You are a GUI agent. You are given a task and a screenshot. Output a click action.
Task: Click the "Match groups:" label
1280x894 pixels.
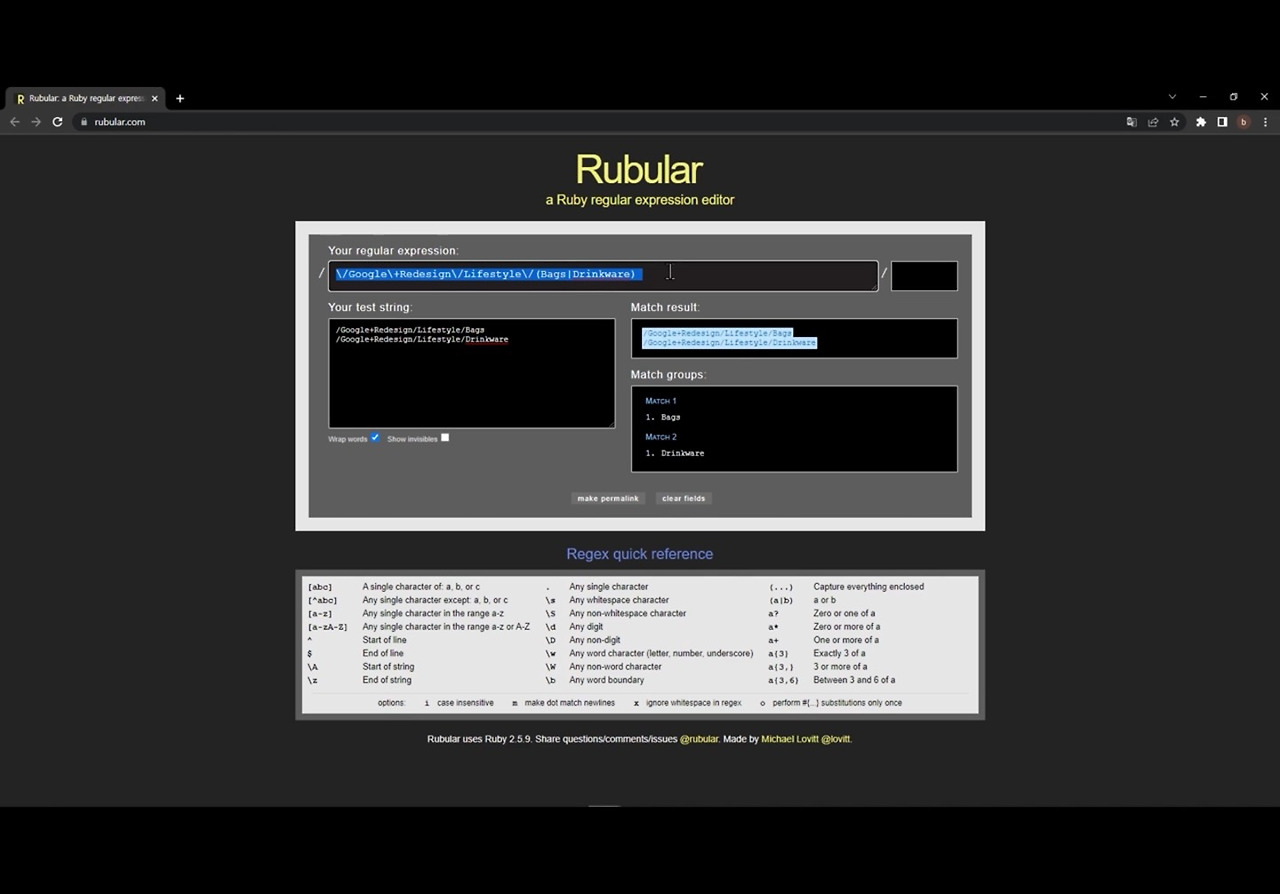pos(668,375)
